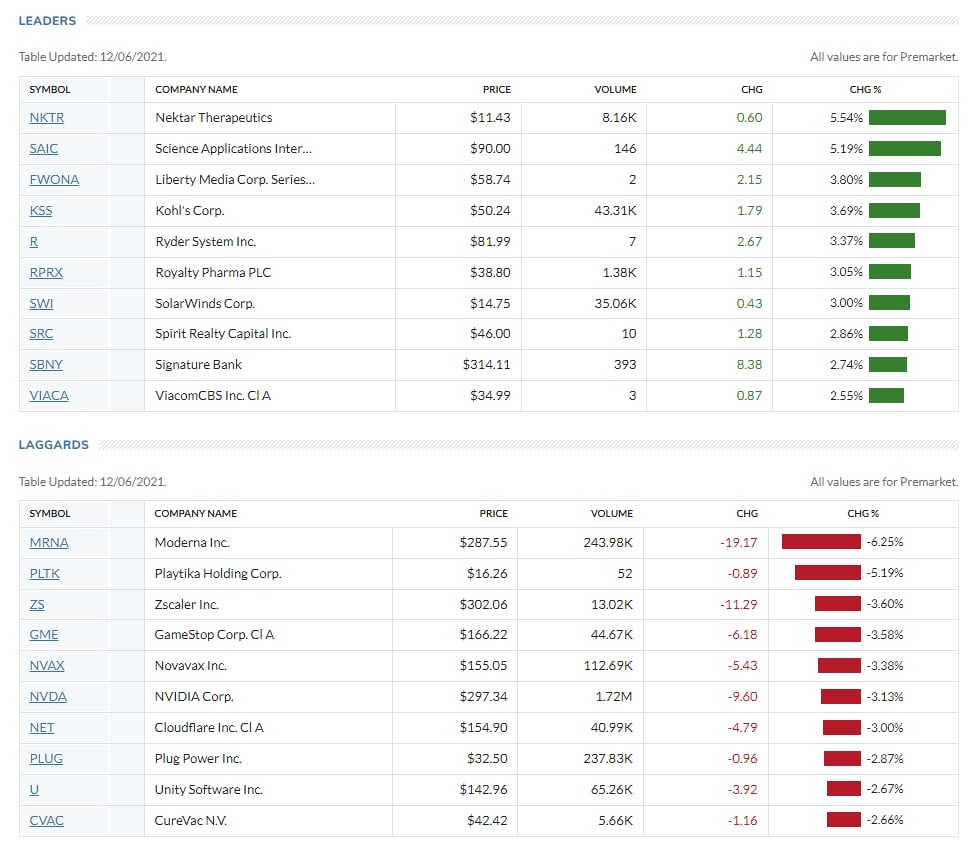Select the Plug Power Inc. company name

tap(198, 759)
